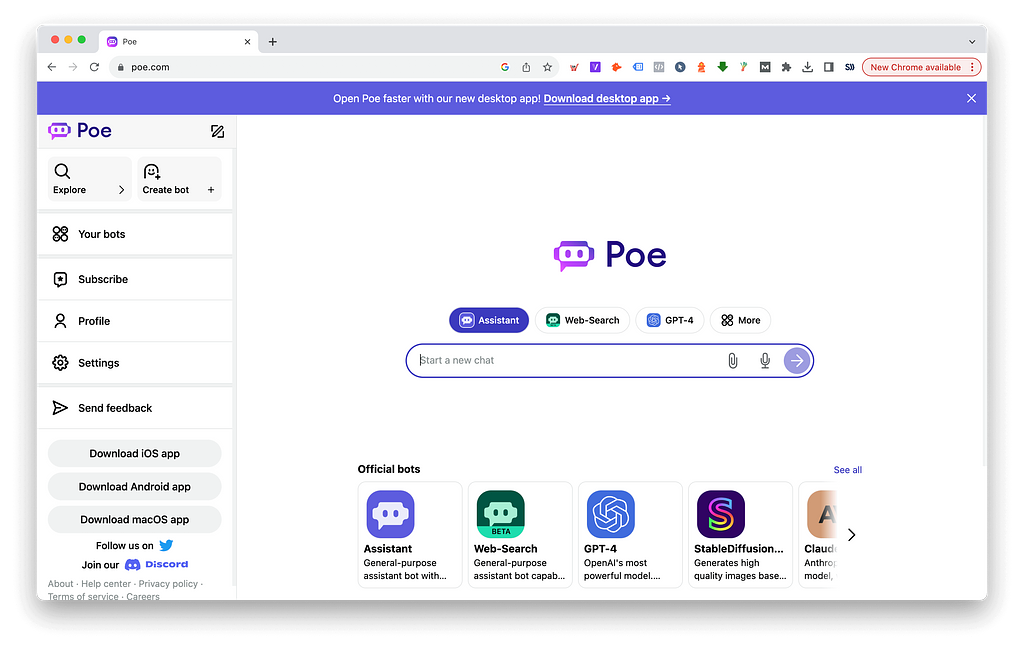Click the Download macOS app button

[135, 520]
